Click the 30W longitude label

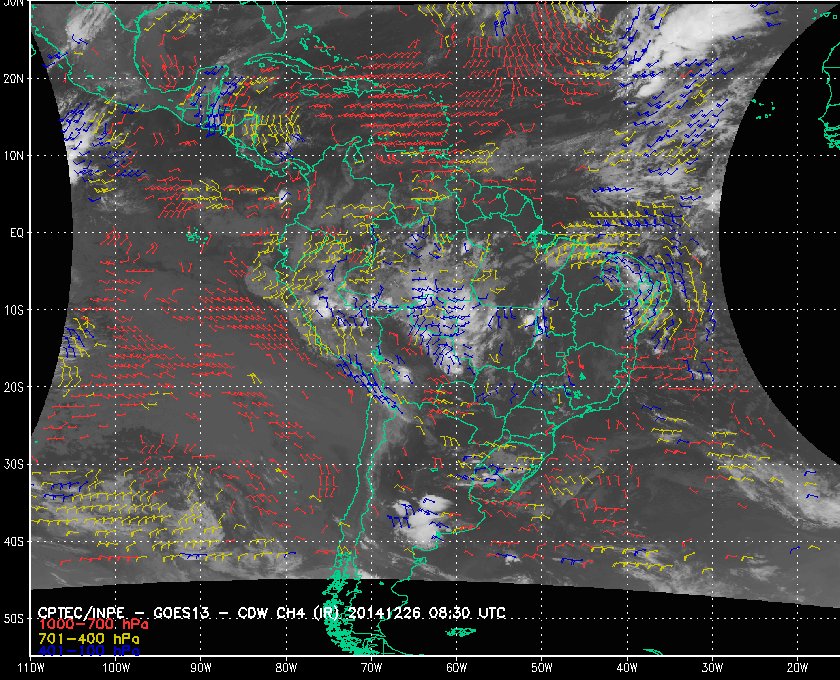712,668
